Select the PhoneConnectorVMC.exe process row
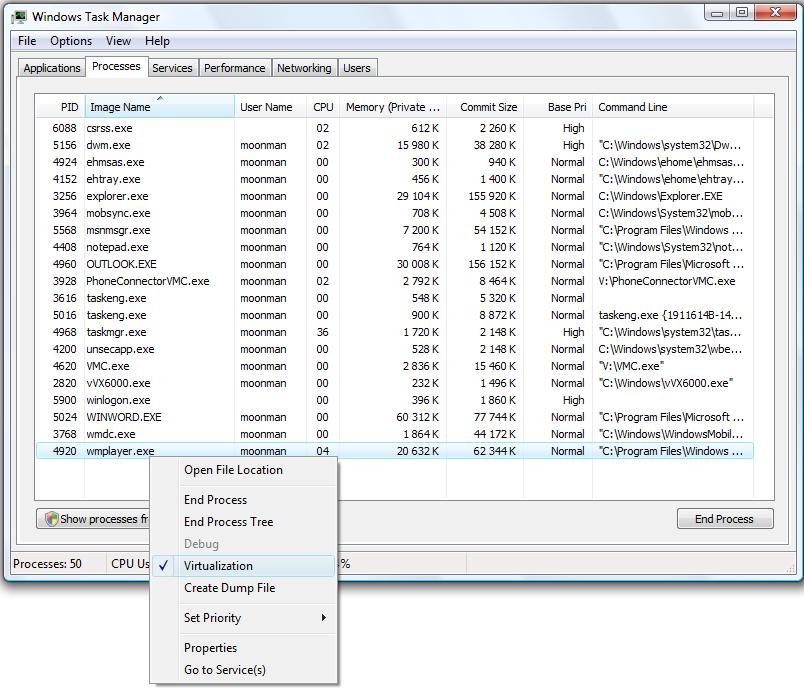 (x=395, y=281)
